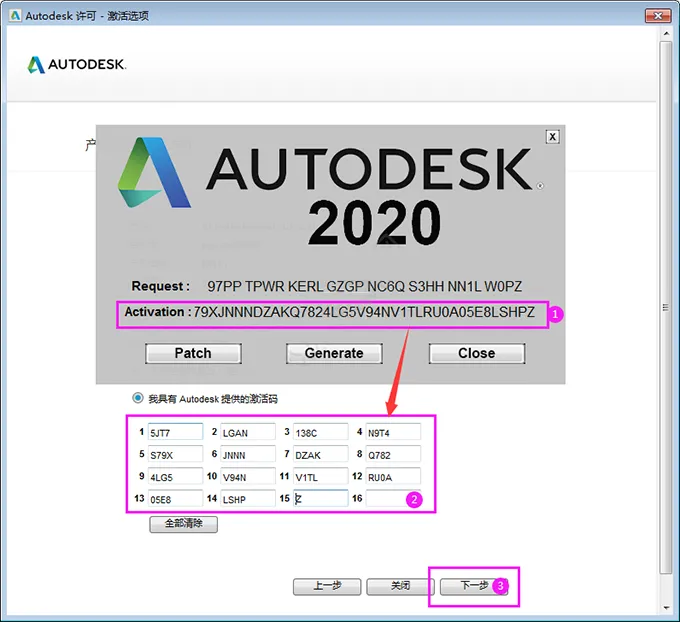Click the empty activation field 16

click(393, 498)
